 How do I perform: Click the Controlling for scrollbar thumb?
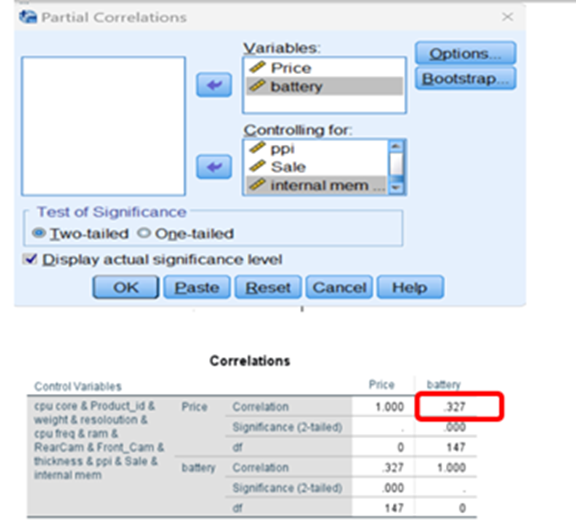396,164
